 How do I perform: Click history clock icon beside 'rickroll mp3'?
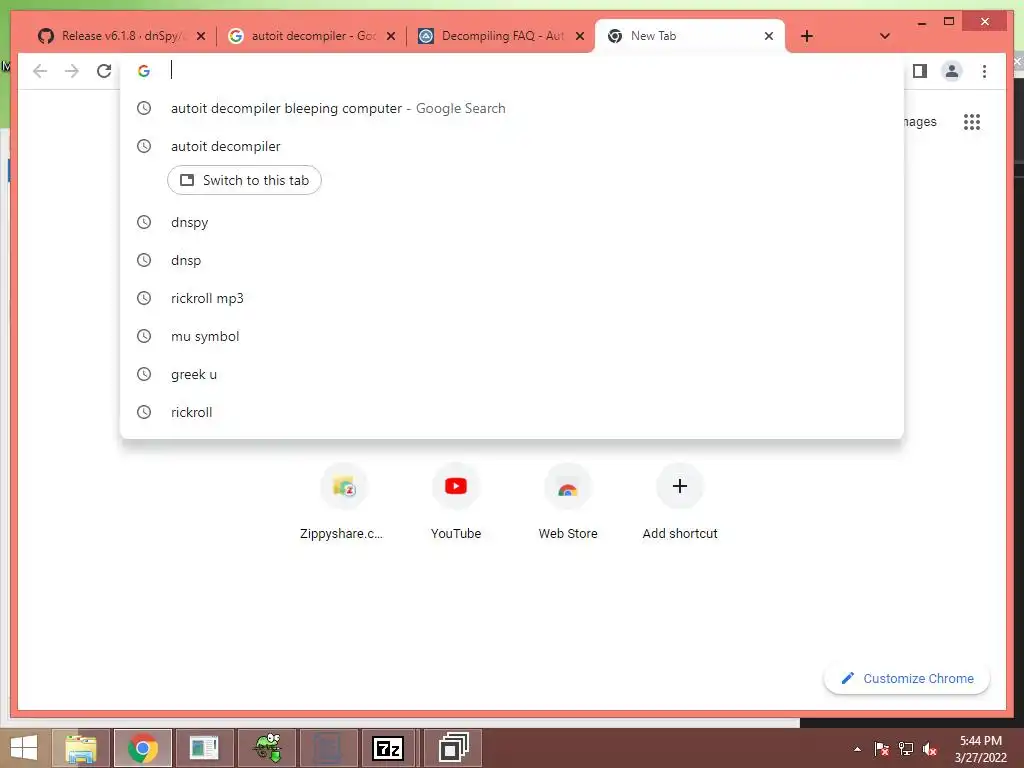coord(144,298)
